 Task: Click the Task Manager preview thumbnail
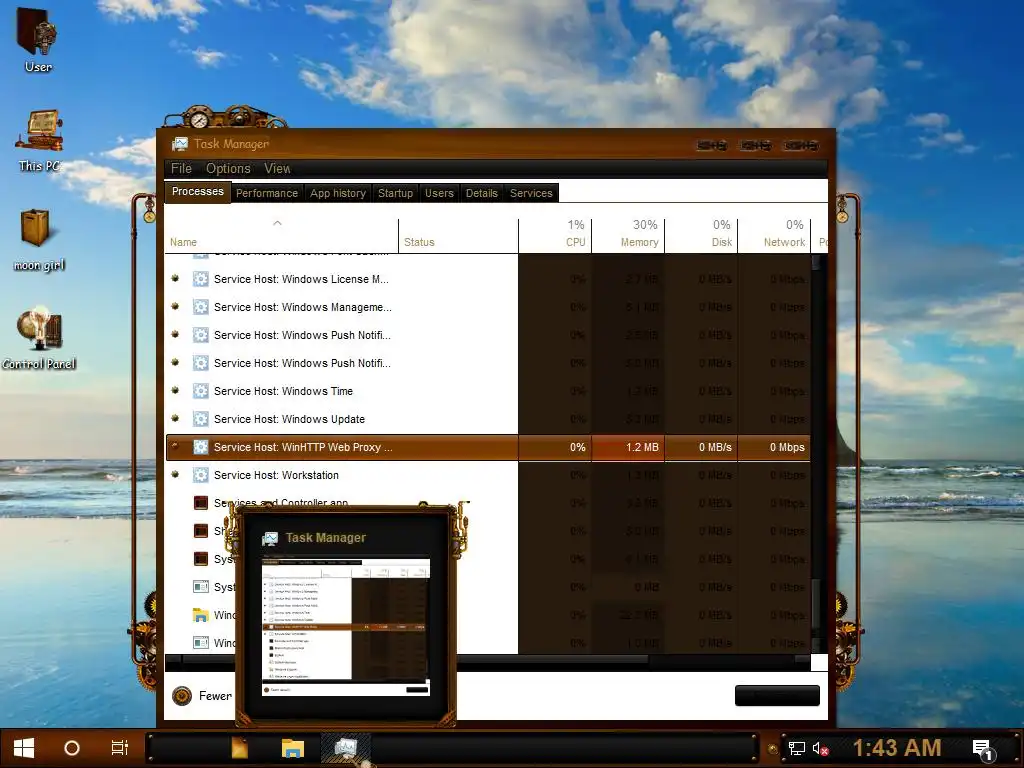(x=346, y=627)
